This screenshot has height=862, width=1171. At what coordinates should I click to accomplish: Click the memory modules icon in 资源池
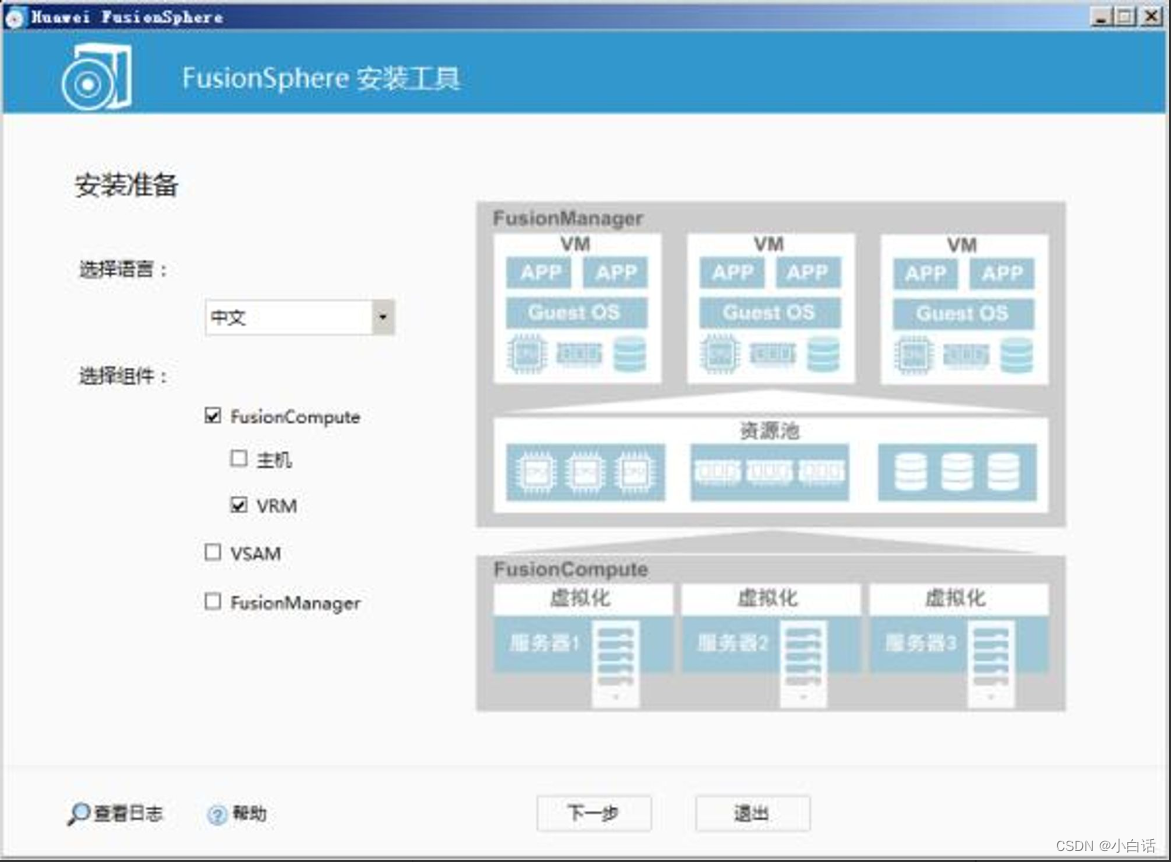769,472
